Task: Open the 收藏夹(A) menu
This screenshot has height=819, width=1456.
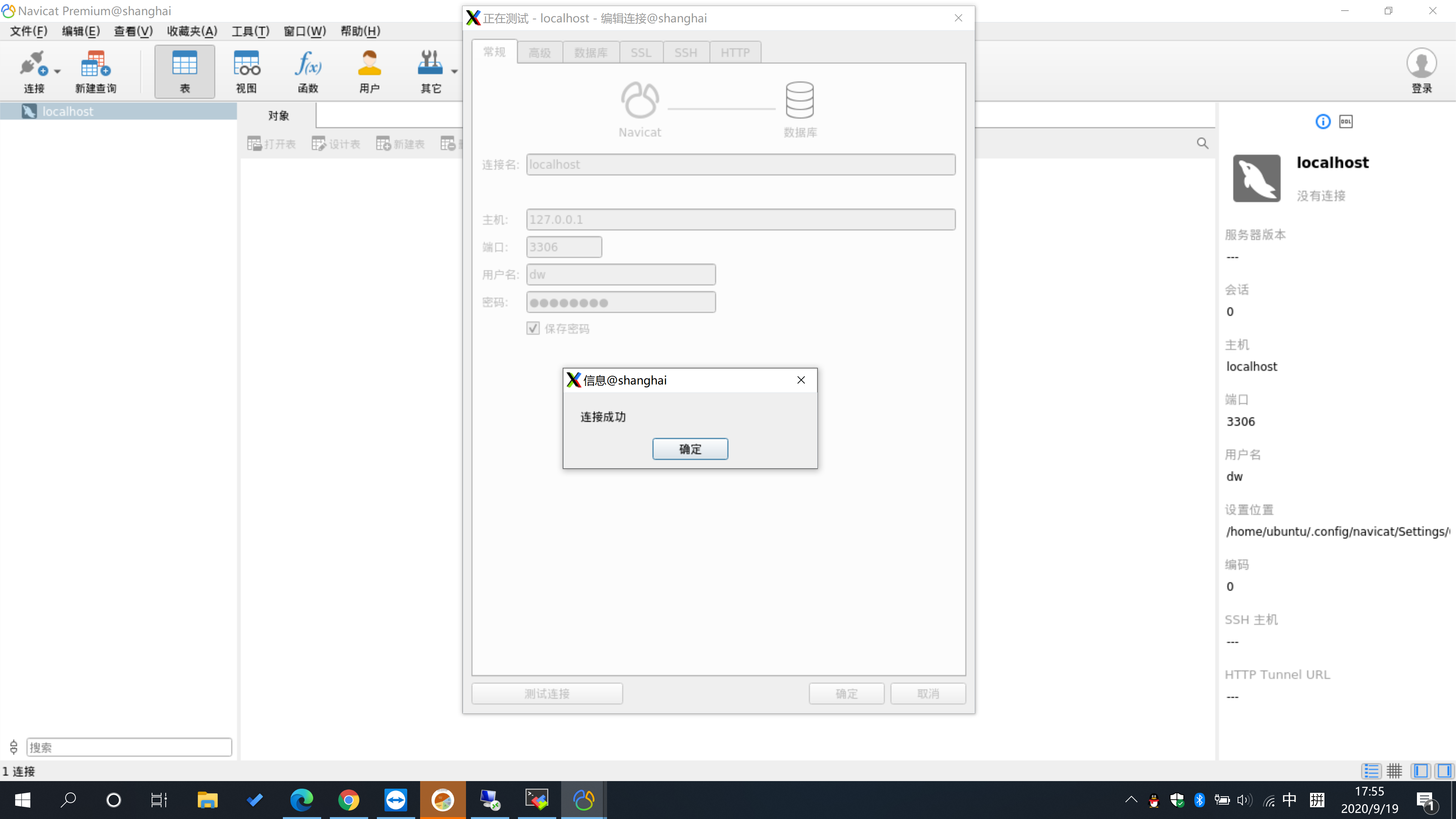Action: [x=192, y=31]
